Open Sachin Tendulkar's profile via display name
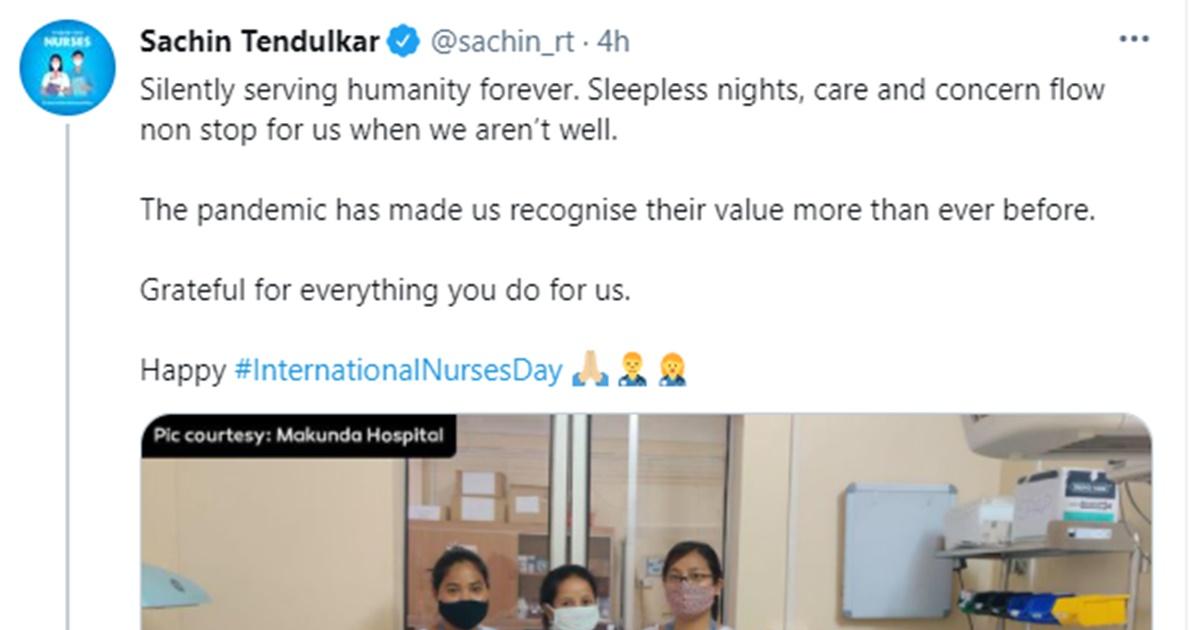1200x630 pixels. pyautogui.click(x=260, y=42)
